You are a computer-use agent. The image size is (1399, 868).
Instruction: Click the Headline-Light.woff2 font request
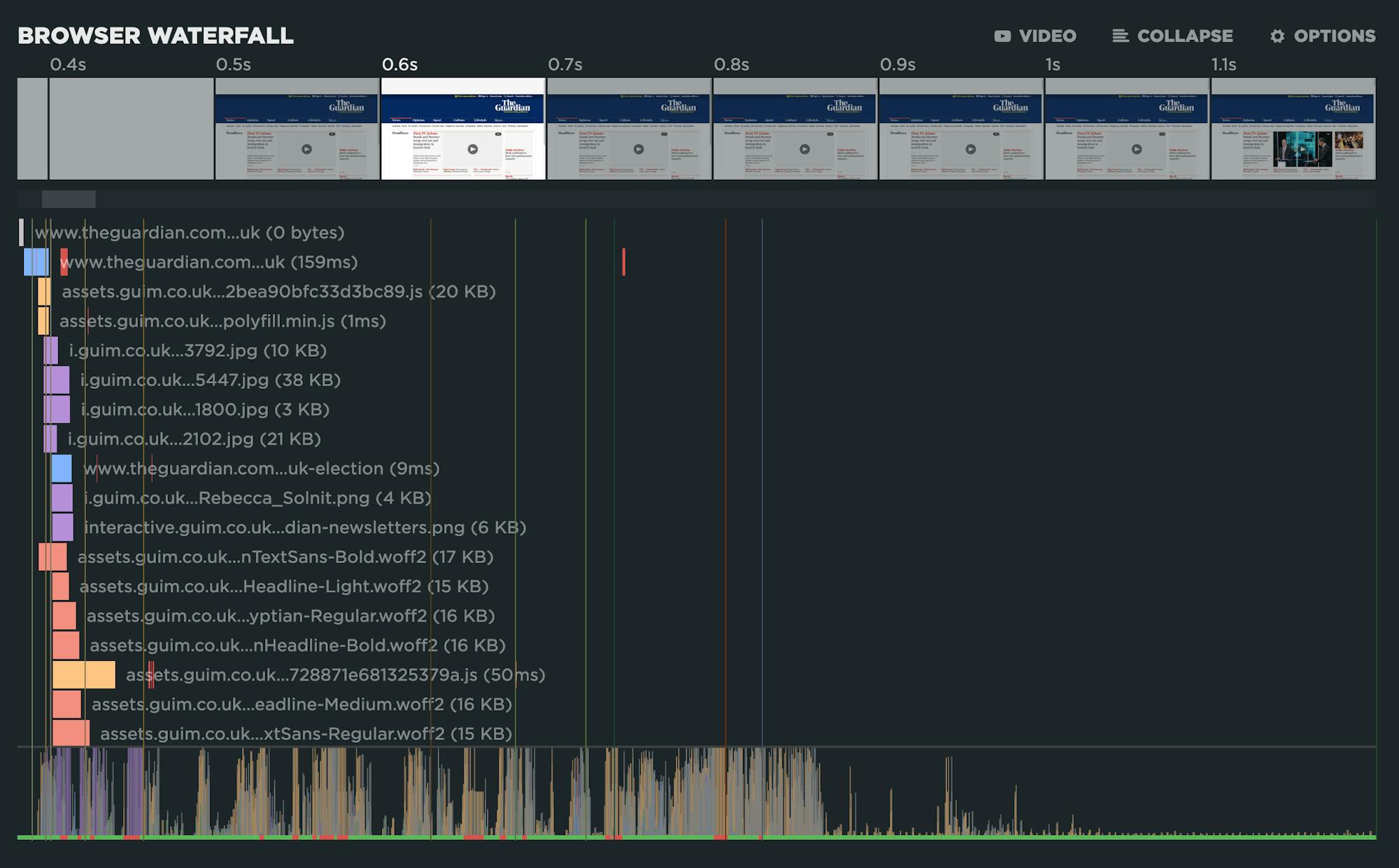[x=283, y=586]
